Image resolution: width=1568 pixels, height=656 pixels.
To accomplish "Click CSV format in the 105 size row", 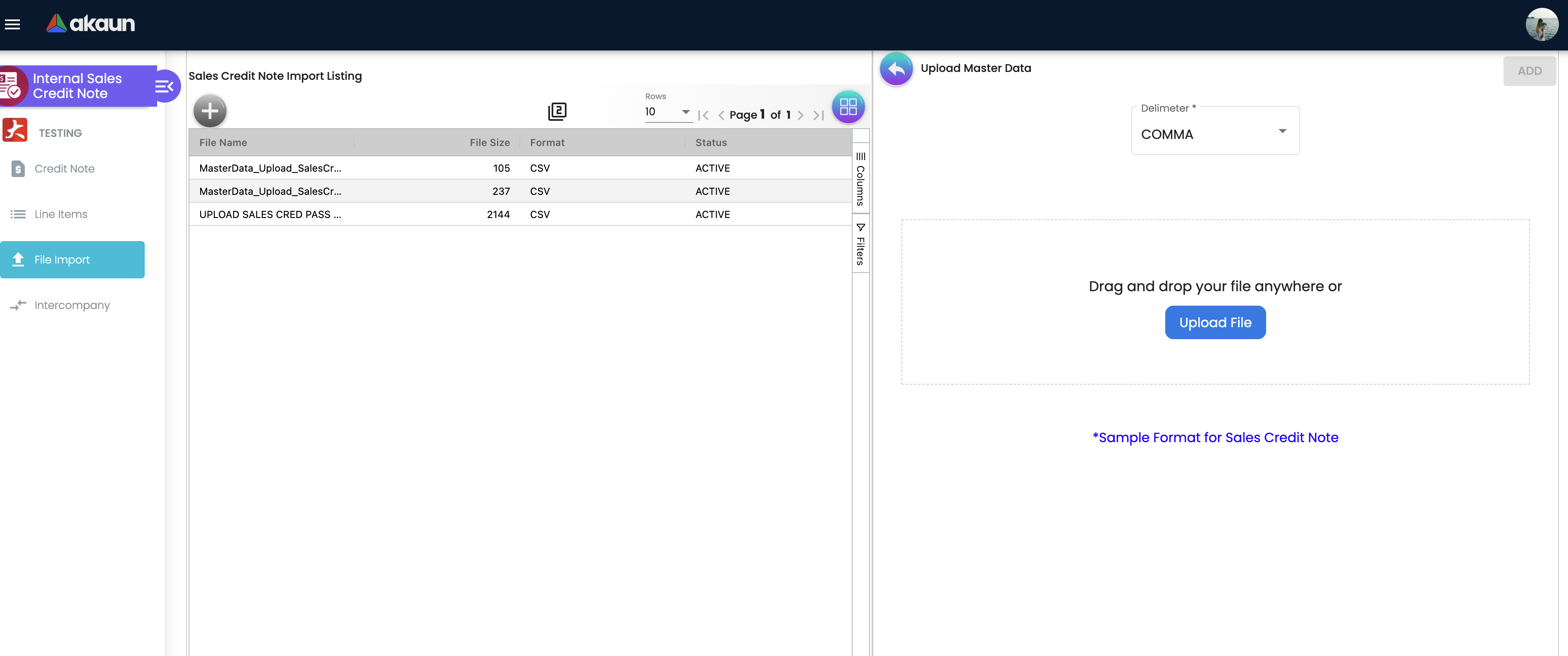I will coord(539,169).
